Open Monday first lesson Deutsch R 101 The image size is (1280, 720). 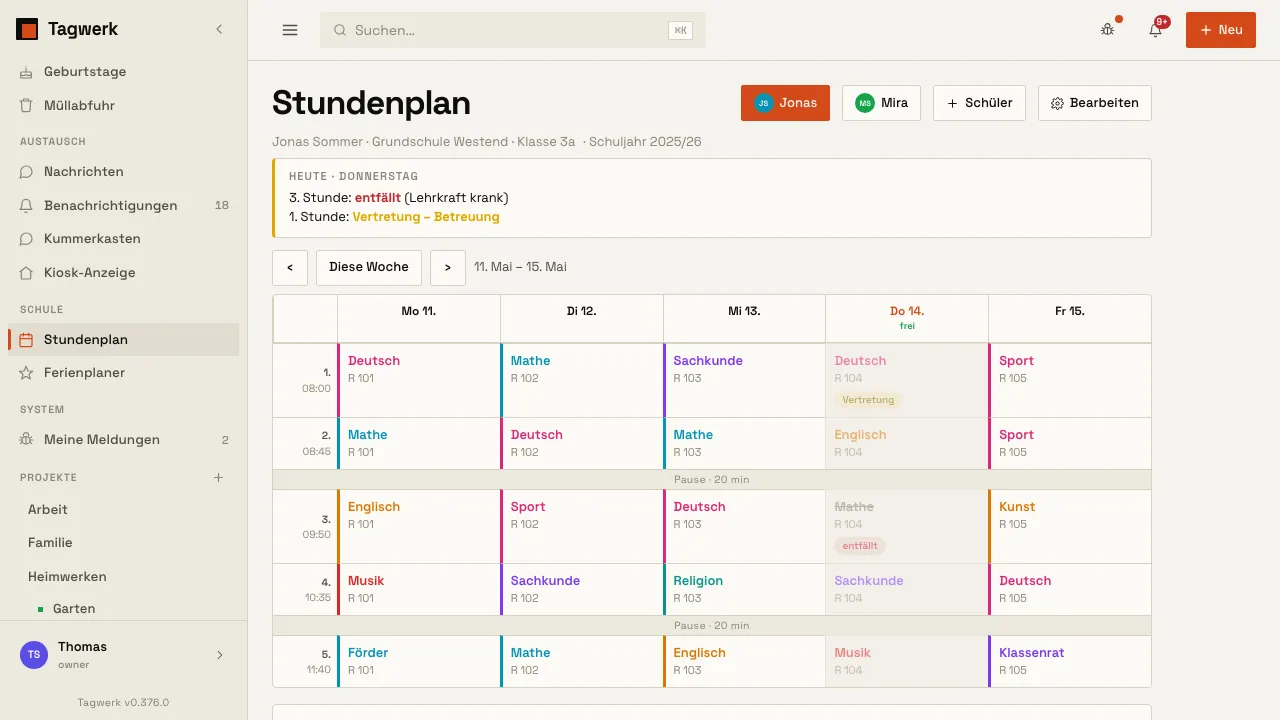pos(419,381)
